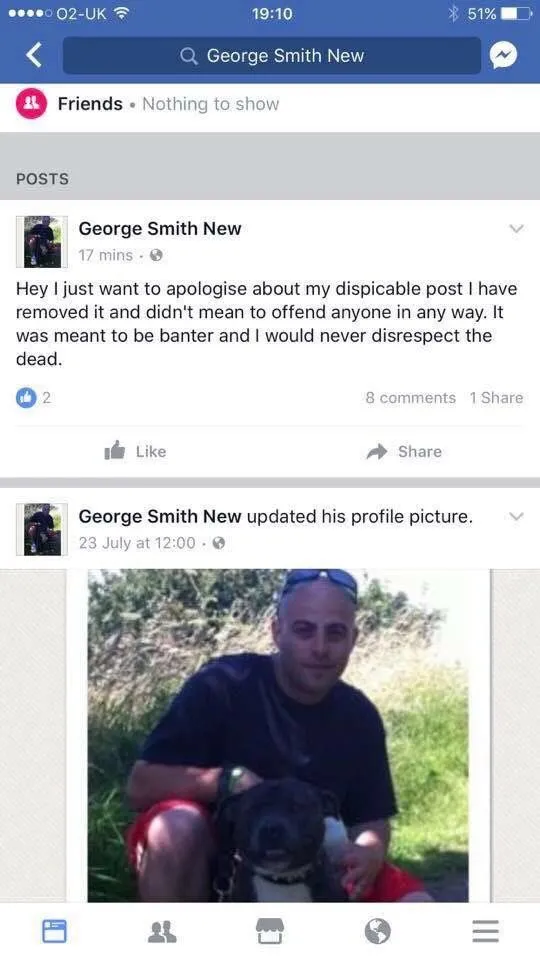Like the apology post
Viewport: 540px width, 960px height.
135,451
